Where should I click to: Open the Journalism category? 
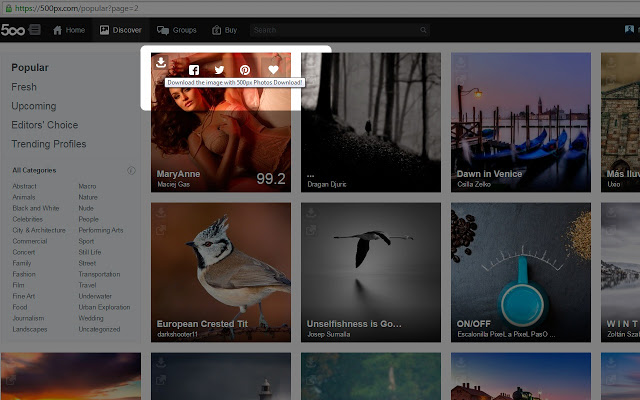[x=28, y=318]
